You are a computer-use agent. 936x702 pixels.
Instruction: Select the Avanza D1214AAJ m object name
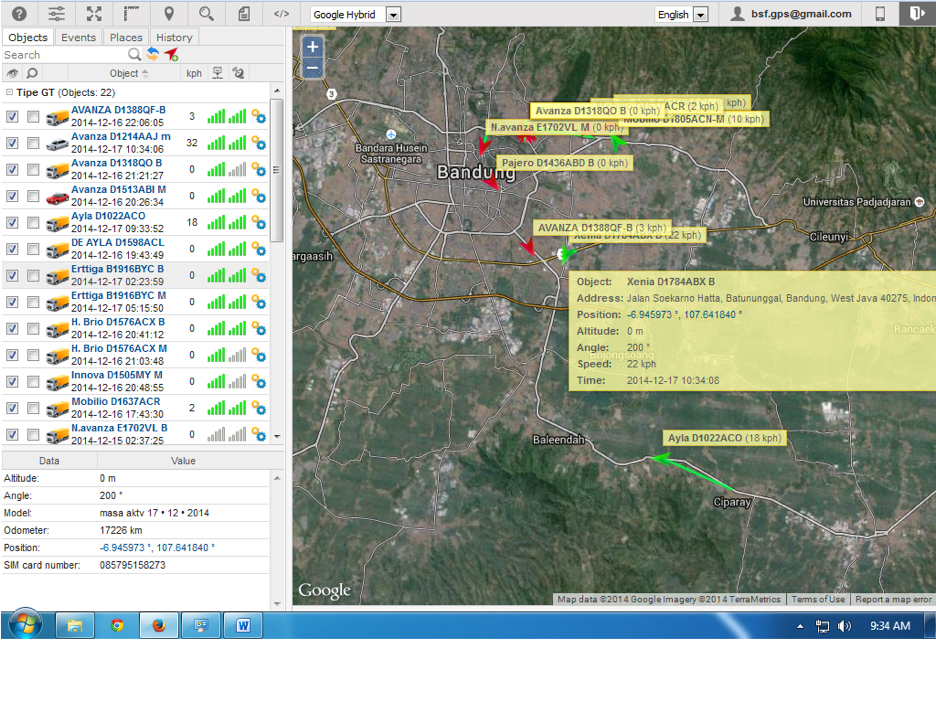(x=121, y=136)
